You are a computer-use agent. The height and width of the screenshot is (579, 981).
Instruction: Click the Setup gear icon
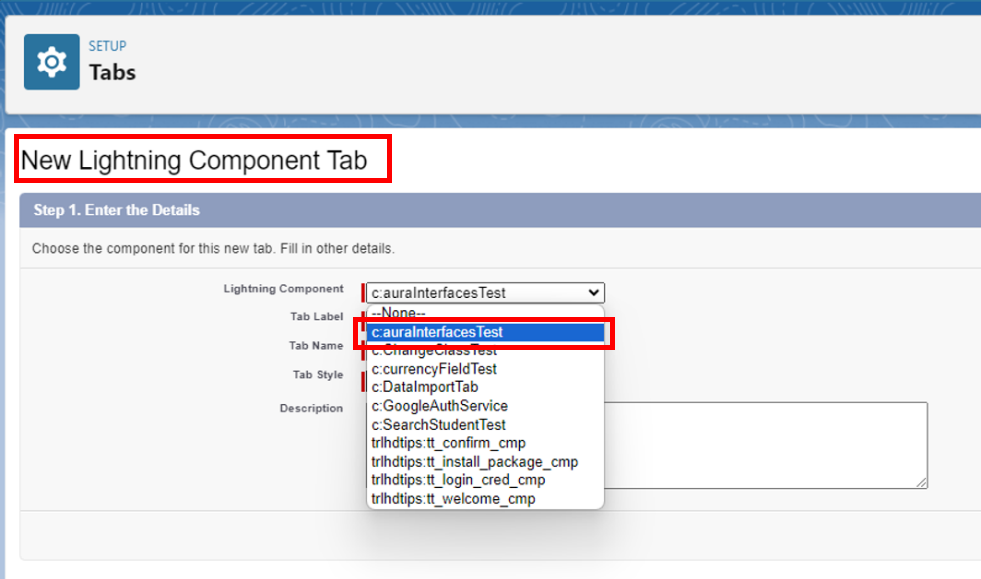tap(52, 62)
